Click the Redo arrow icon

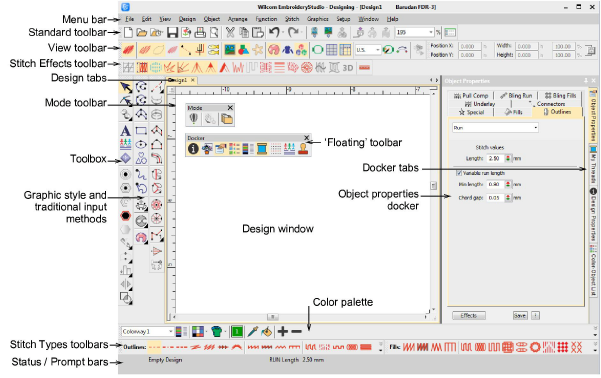pyautogui.click(x=293, y=33)
